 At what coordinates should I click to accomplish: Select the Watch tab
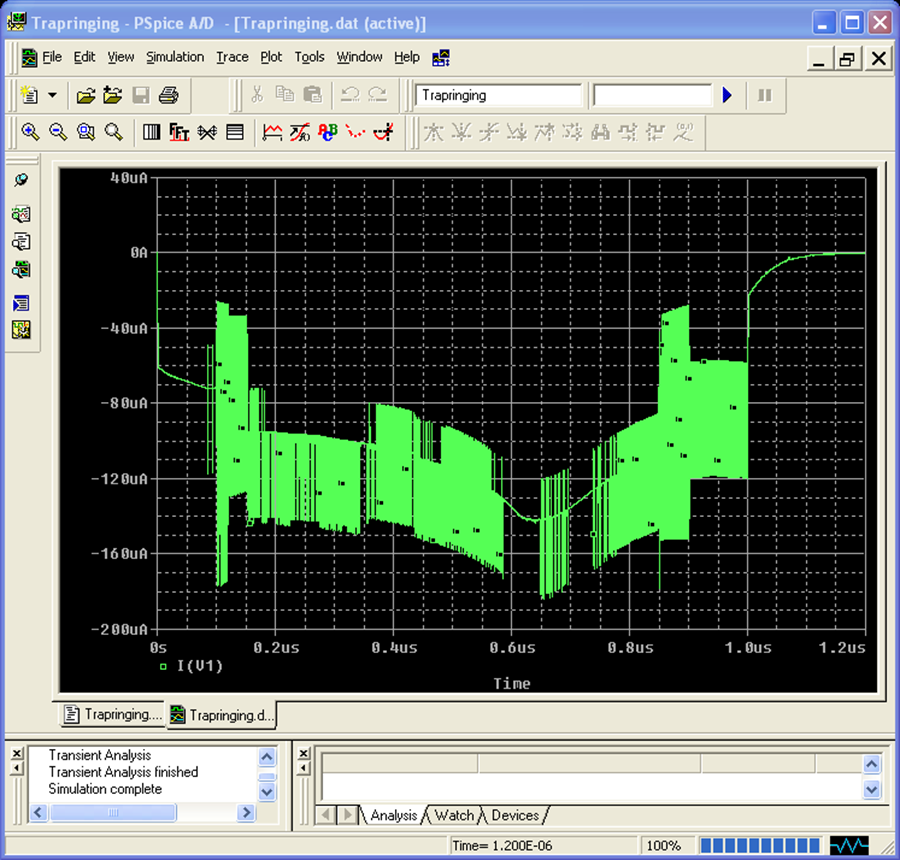(454, 815)
